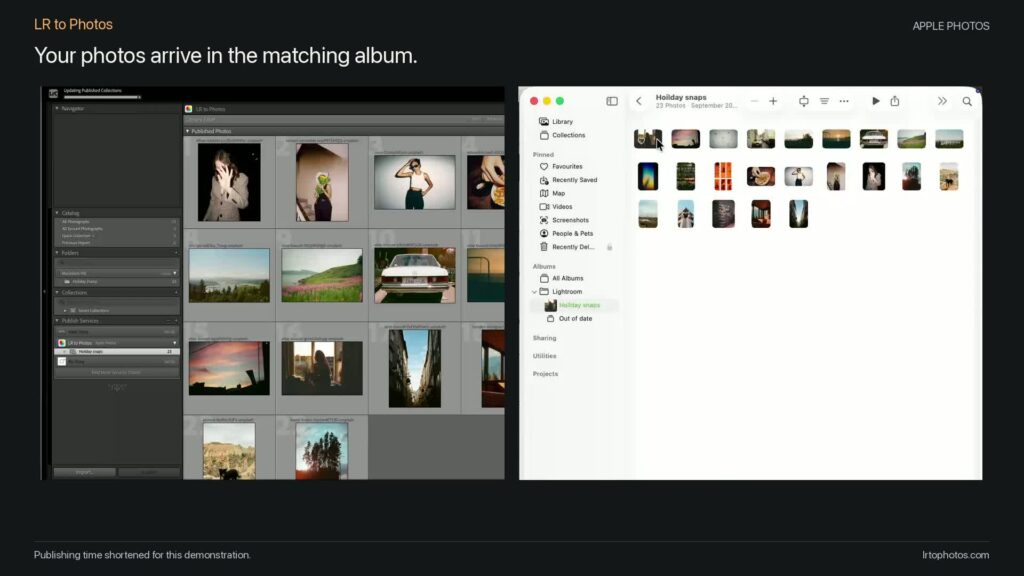Select white car photo in Lightroom grid
Viewport: 1024px width, 576px height.
click(415, 275)
